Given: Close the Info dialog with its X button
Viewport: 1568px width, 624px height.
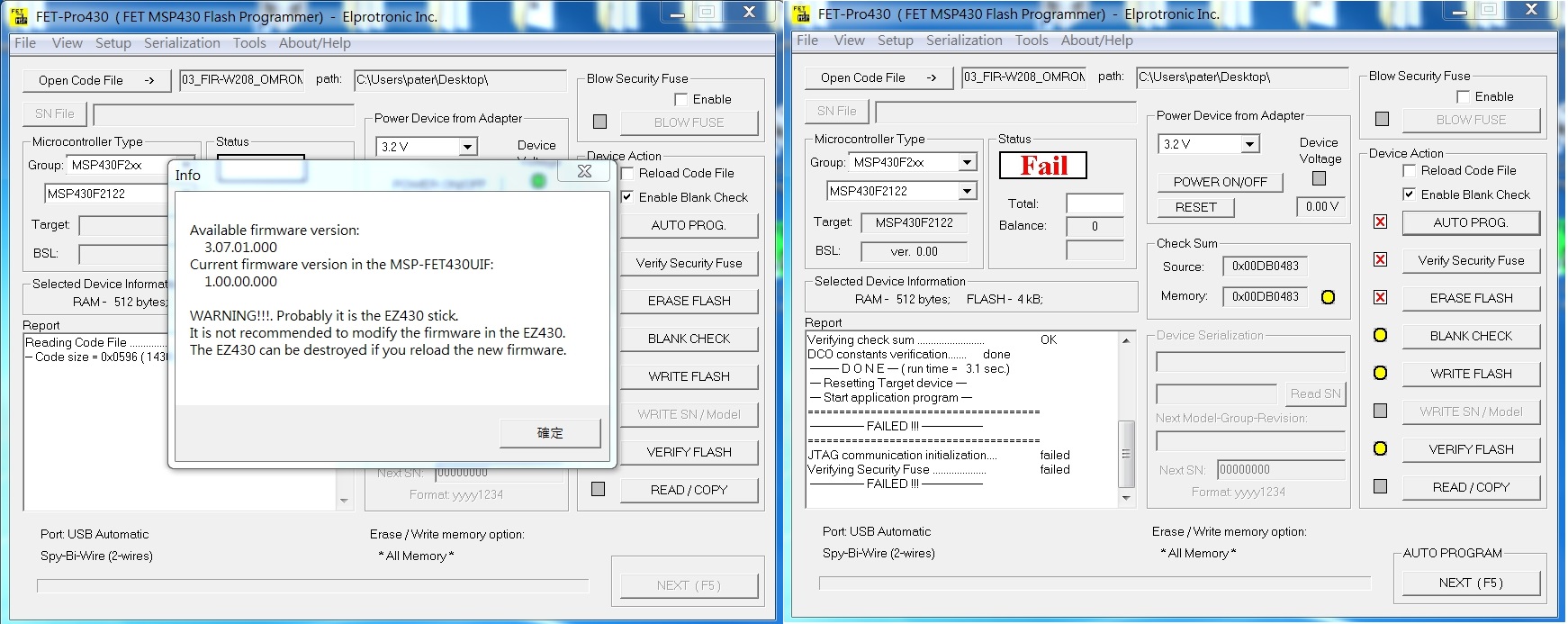Looking at the screenshot, I should click(584, 171).
